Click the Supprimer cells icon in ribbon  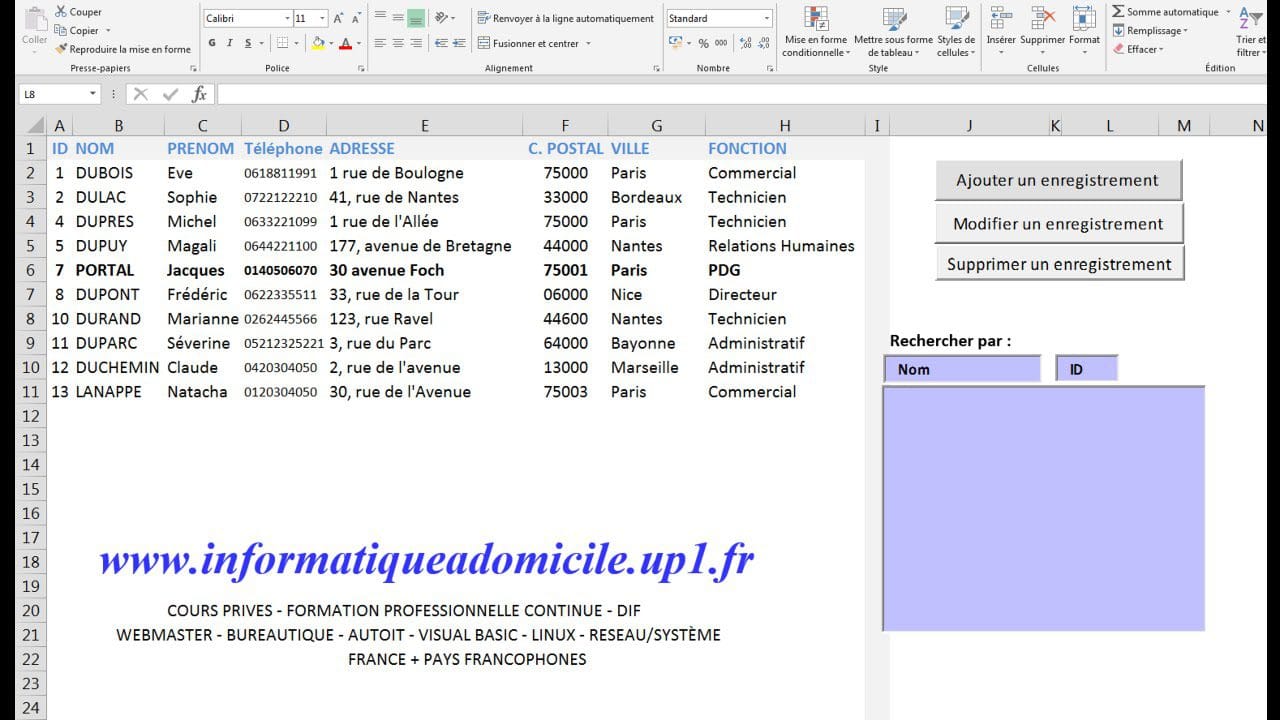[1043, 20]
